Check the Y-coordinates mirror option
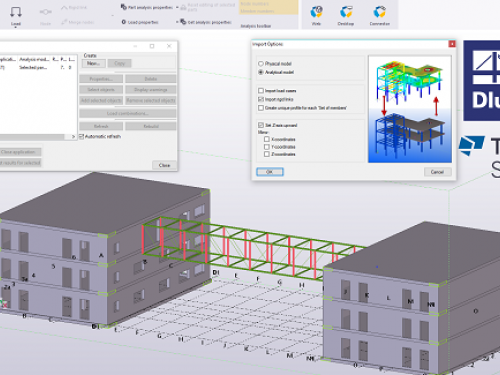Viewport: 500px width, 375px height. 267,147
